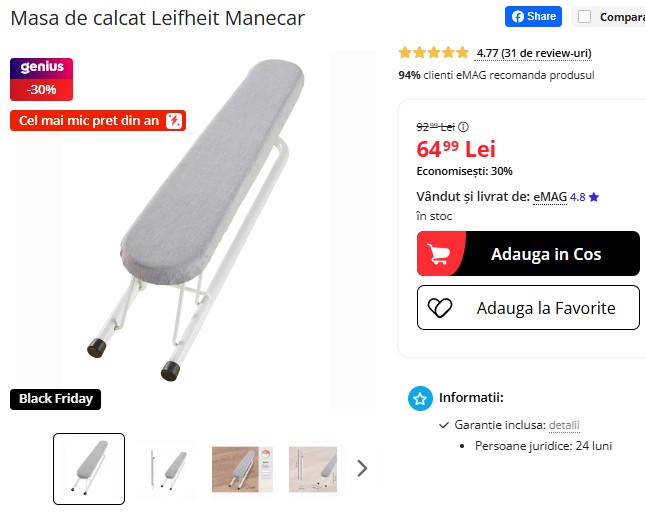Click the Facebook Share button
645x513 pixels.
(533, 16)
